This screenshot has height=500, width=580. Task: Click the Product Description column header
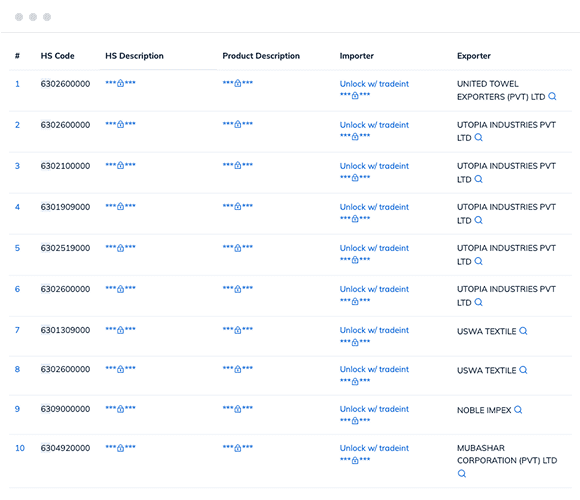pyautogui.click(x=261, y=56)
